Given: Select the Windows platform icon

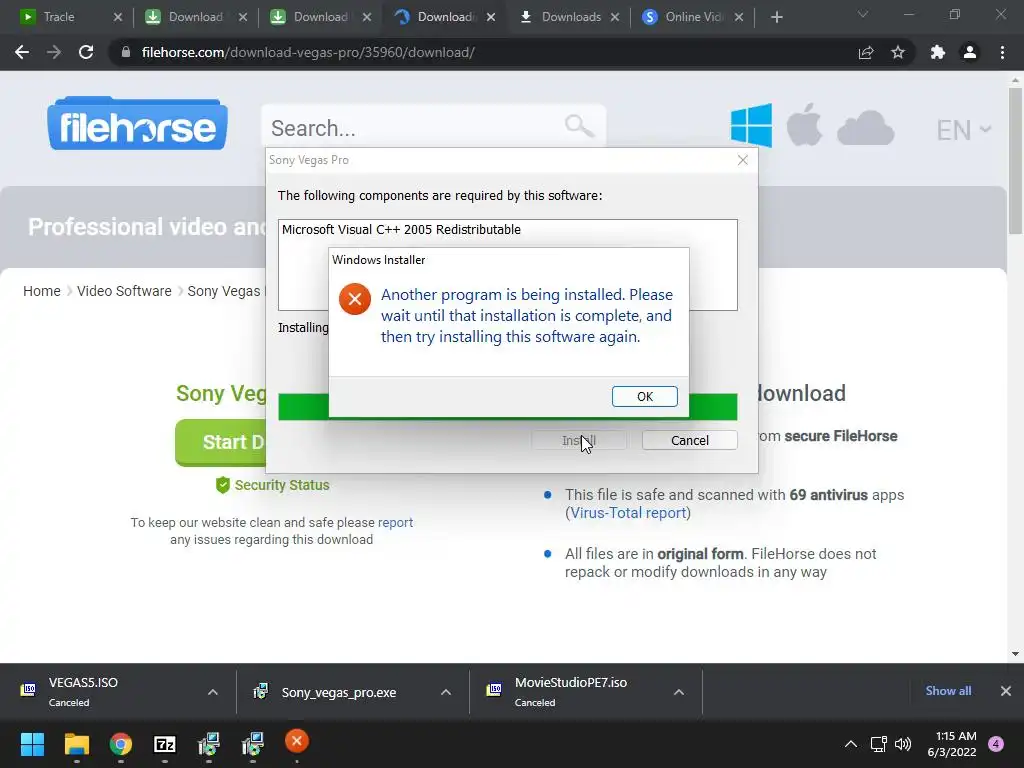Looking at the screenshot, I should 751,125.
